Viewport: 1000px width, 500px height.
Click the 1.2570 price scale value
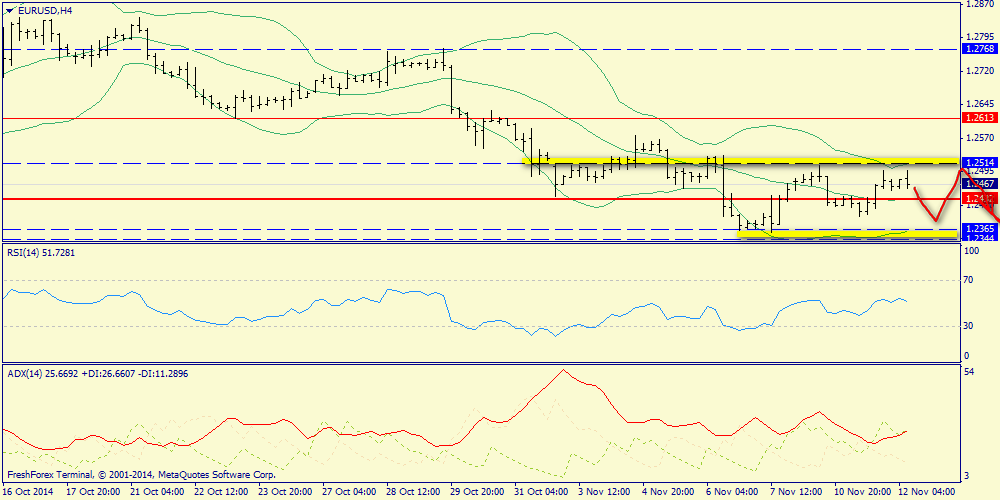pos(980,137)
